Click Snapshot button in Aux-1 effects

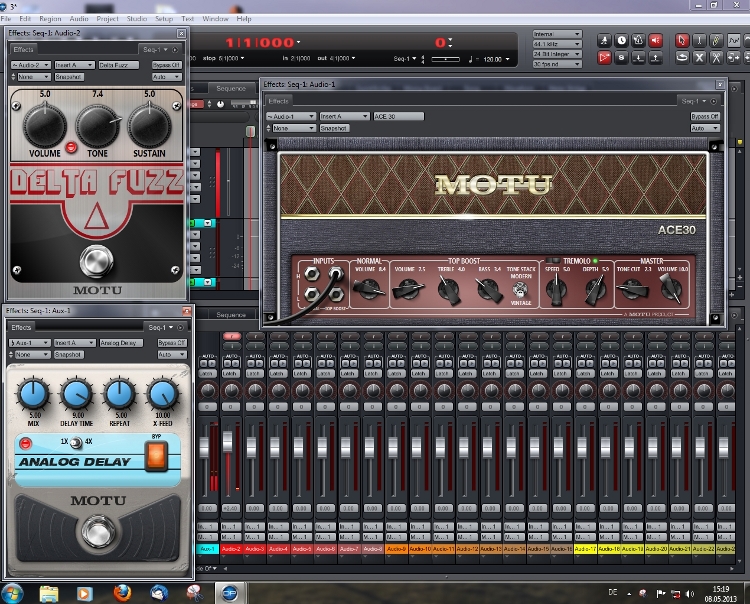(69, 355)
